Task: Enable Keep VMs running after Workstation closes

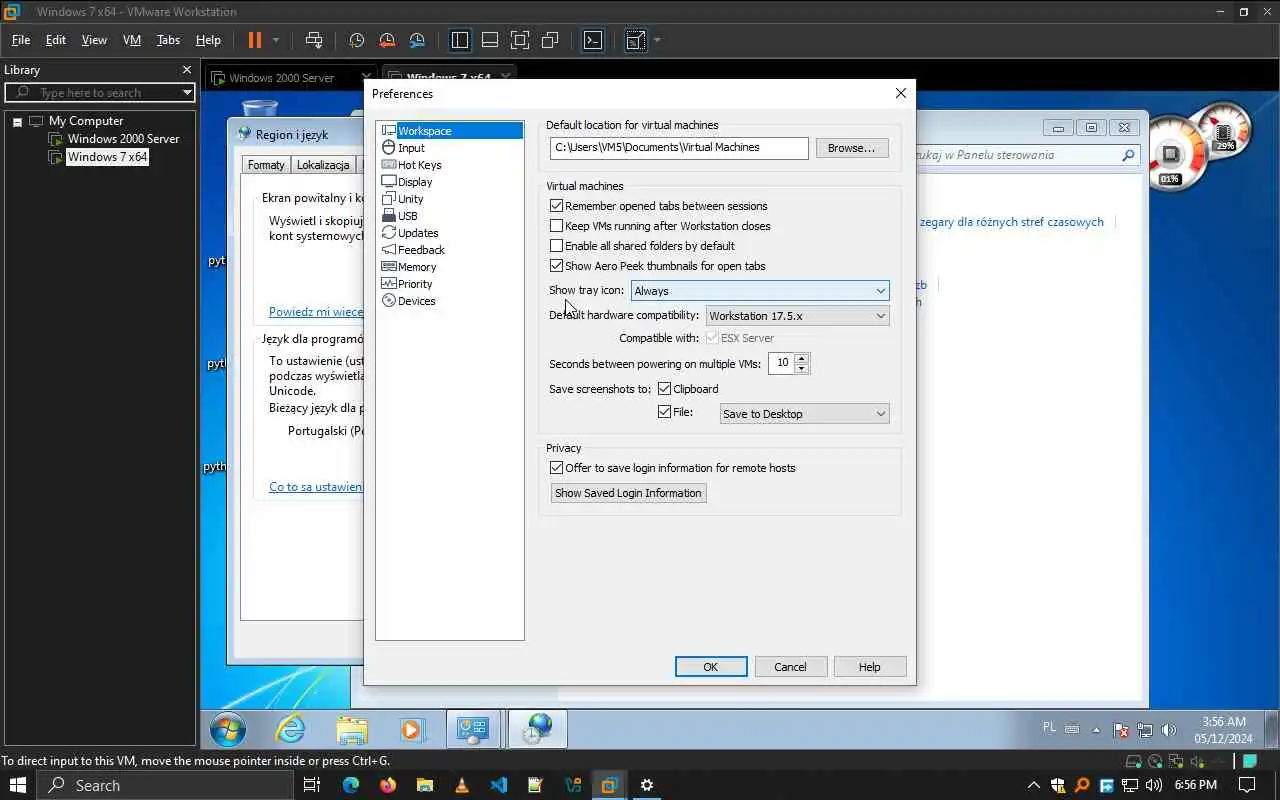Action: (x=557, y=226)
